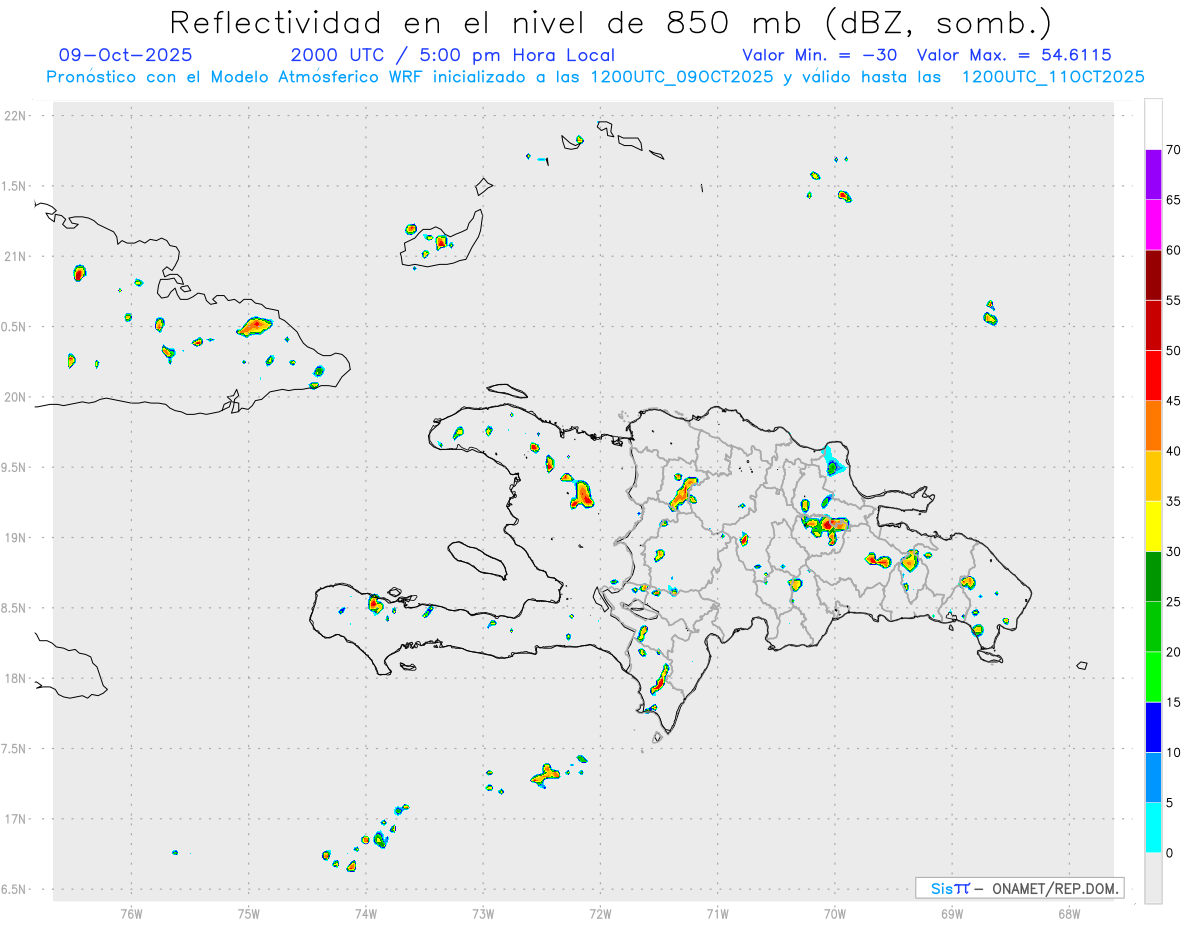
Task: Click the latitude axis label '9.5N'
Action: pos(15,468)
